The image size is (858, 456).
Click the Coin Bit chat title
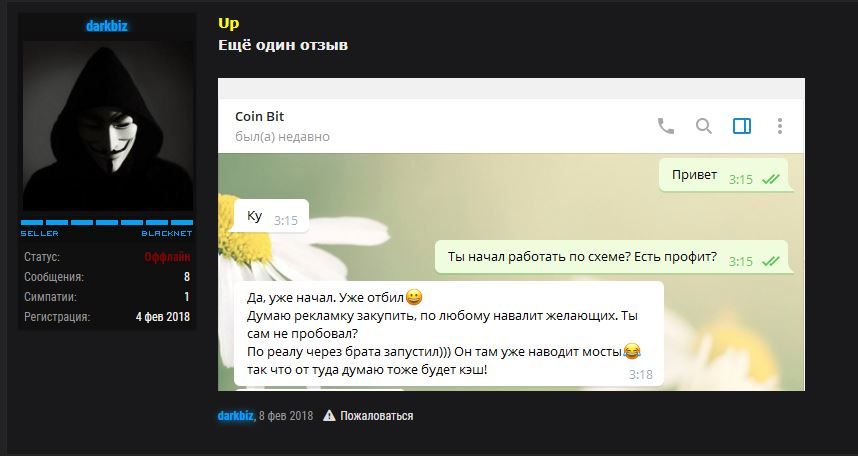pyautogui.click(x=259, y=116)
